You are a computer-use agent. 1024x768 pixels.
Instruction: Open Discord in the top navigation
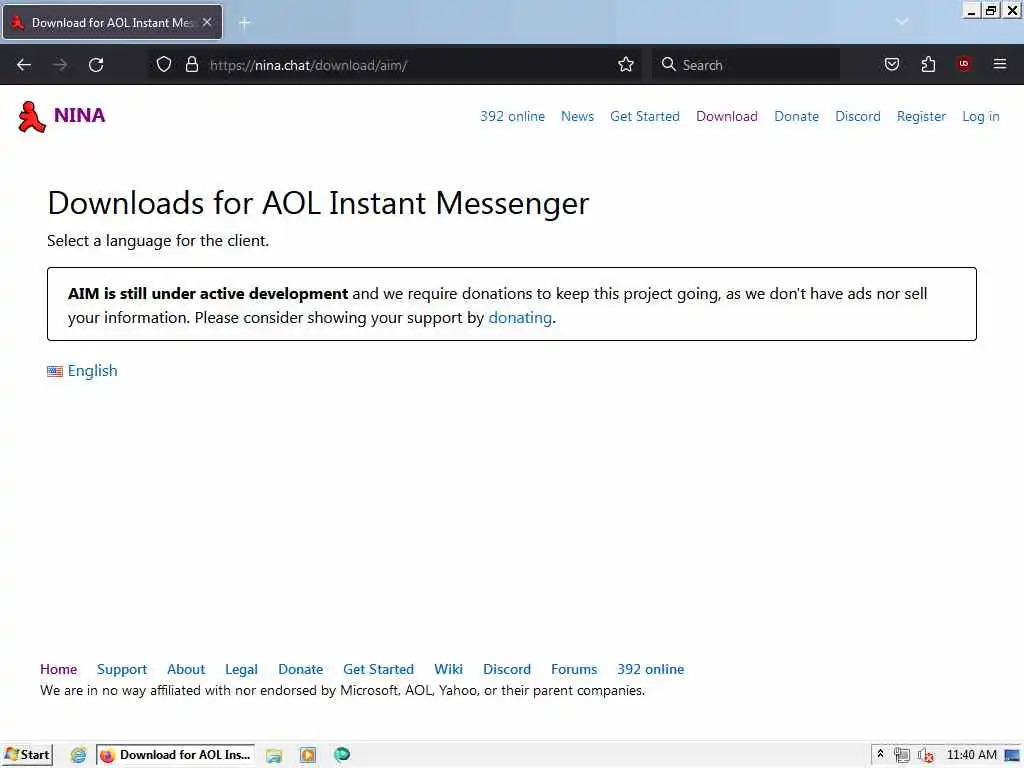point(857,116)
